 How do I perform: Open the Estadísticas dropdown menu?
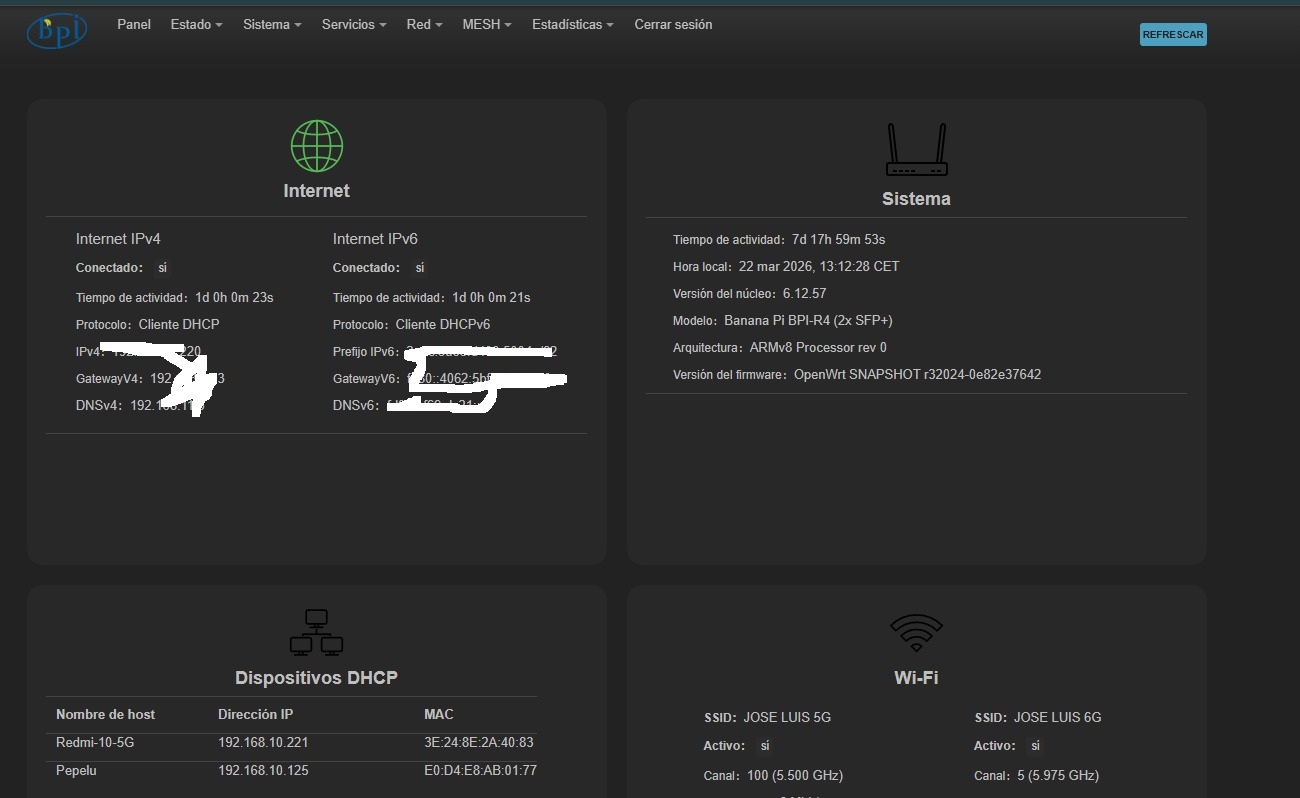coord(572,25)
